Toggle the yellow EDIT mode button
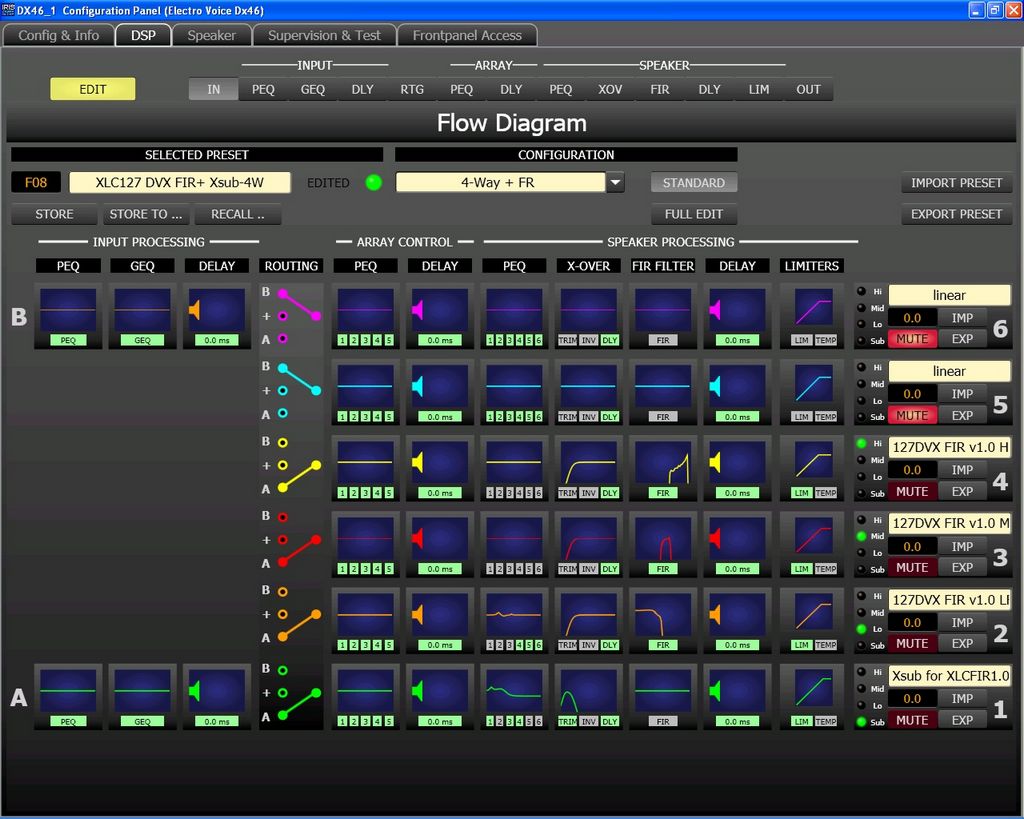Image resolution: width=1024 pixels, height=819 pixels. click(x=93, y=89)
